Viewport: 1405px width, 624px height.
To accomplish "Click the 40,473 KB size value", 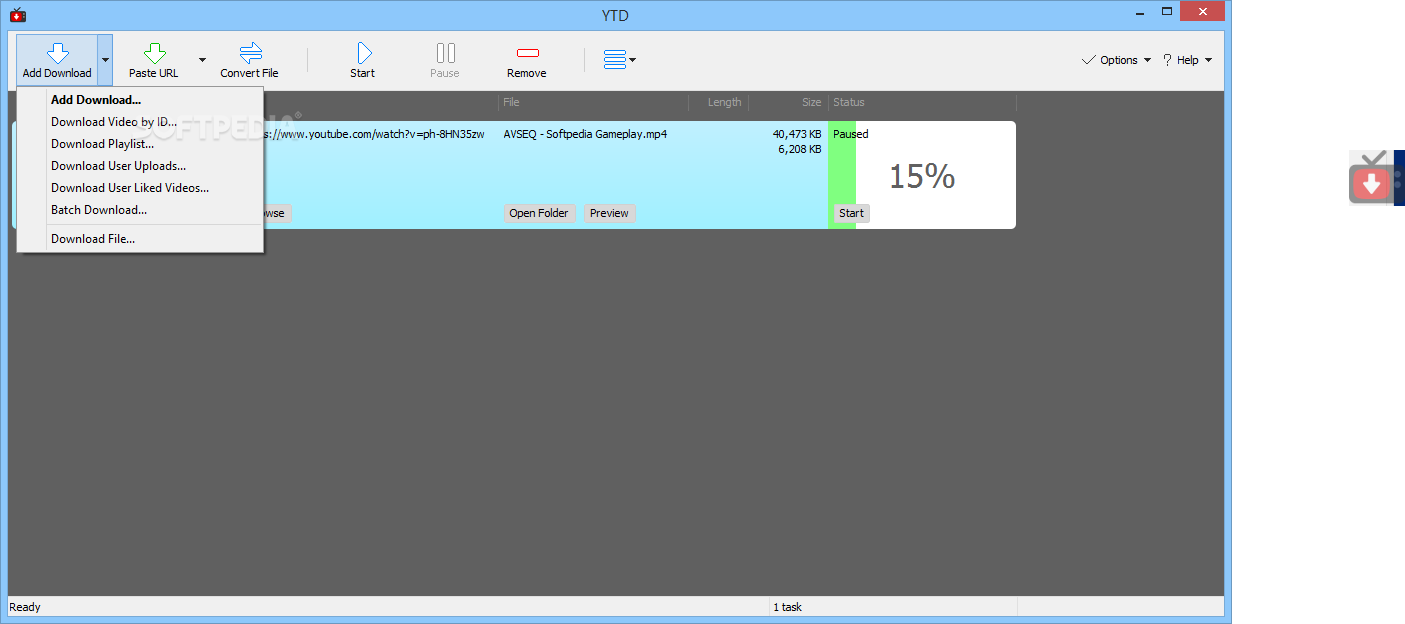I will [x=797, y=134].
